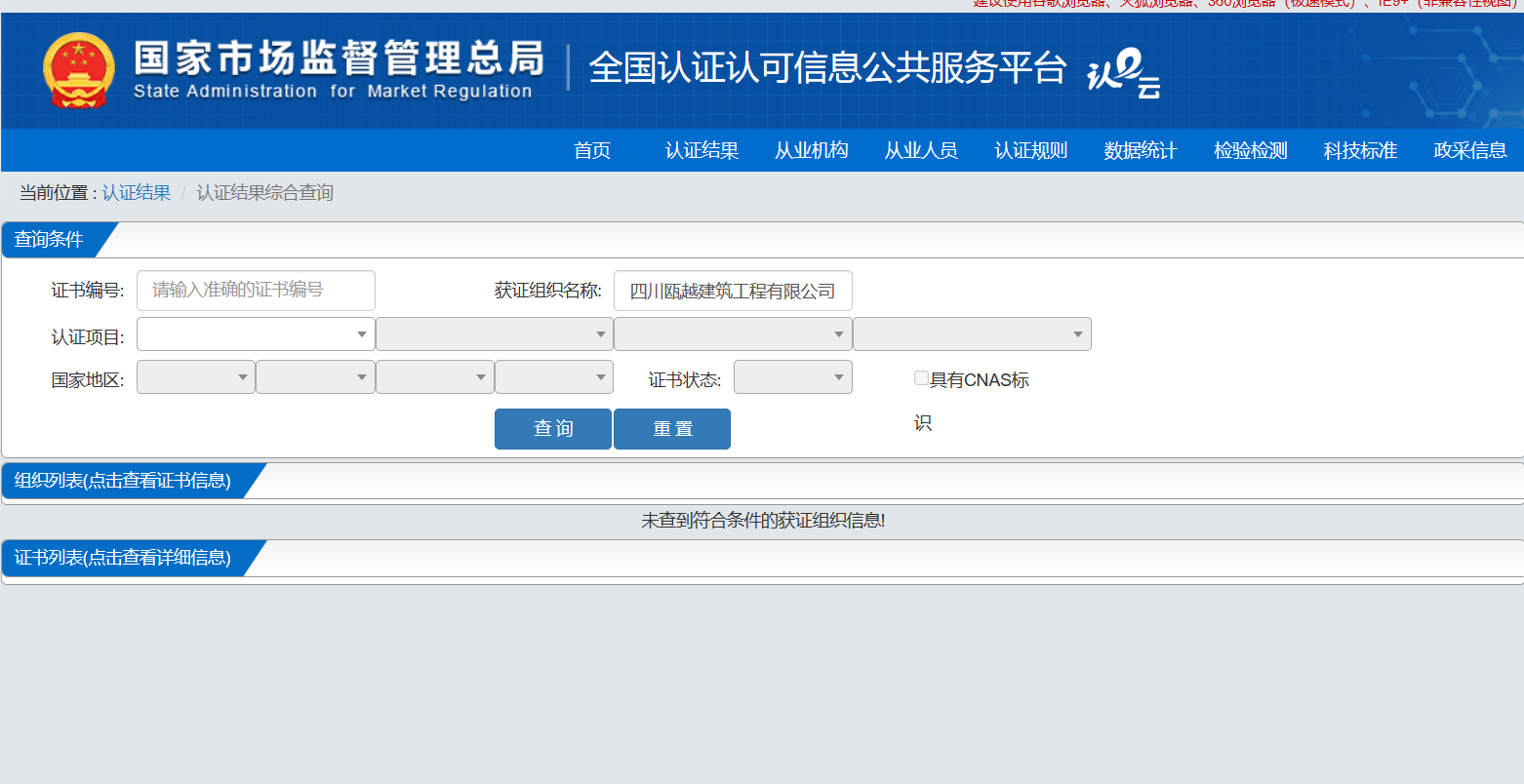Open the fourth 国家地区 dropdown
Screen dimensions: 1524x784
(554, 377)
